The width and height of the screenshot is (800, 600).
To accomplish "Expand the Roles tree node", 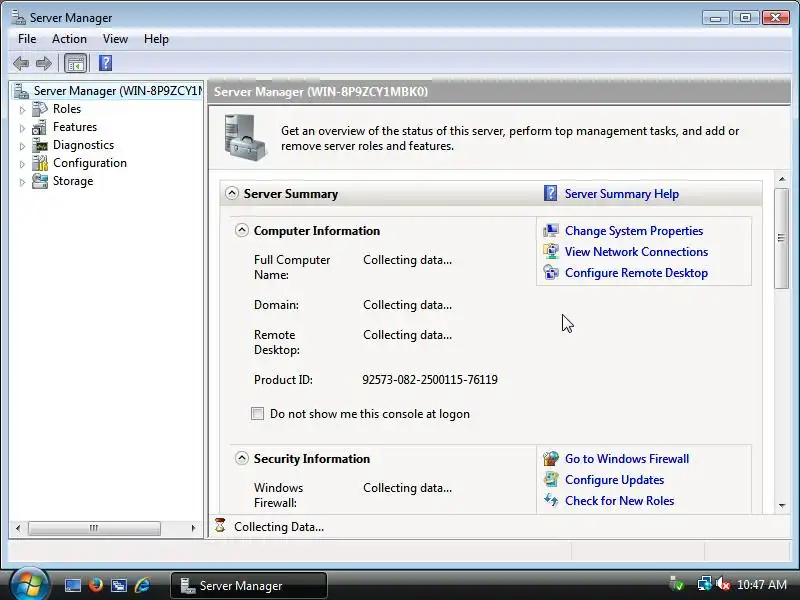I will [22, 110].
